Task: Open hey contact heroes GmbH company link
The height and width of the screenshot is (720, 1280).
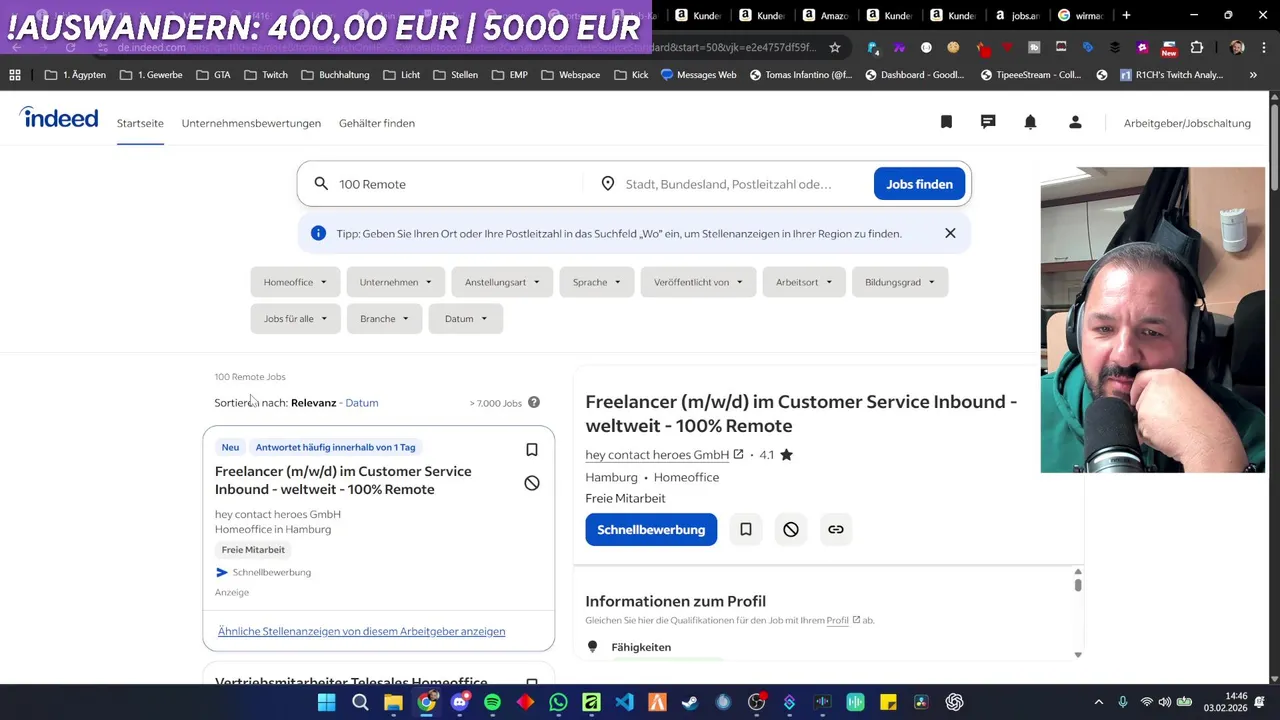Action: 657,454
